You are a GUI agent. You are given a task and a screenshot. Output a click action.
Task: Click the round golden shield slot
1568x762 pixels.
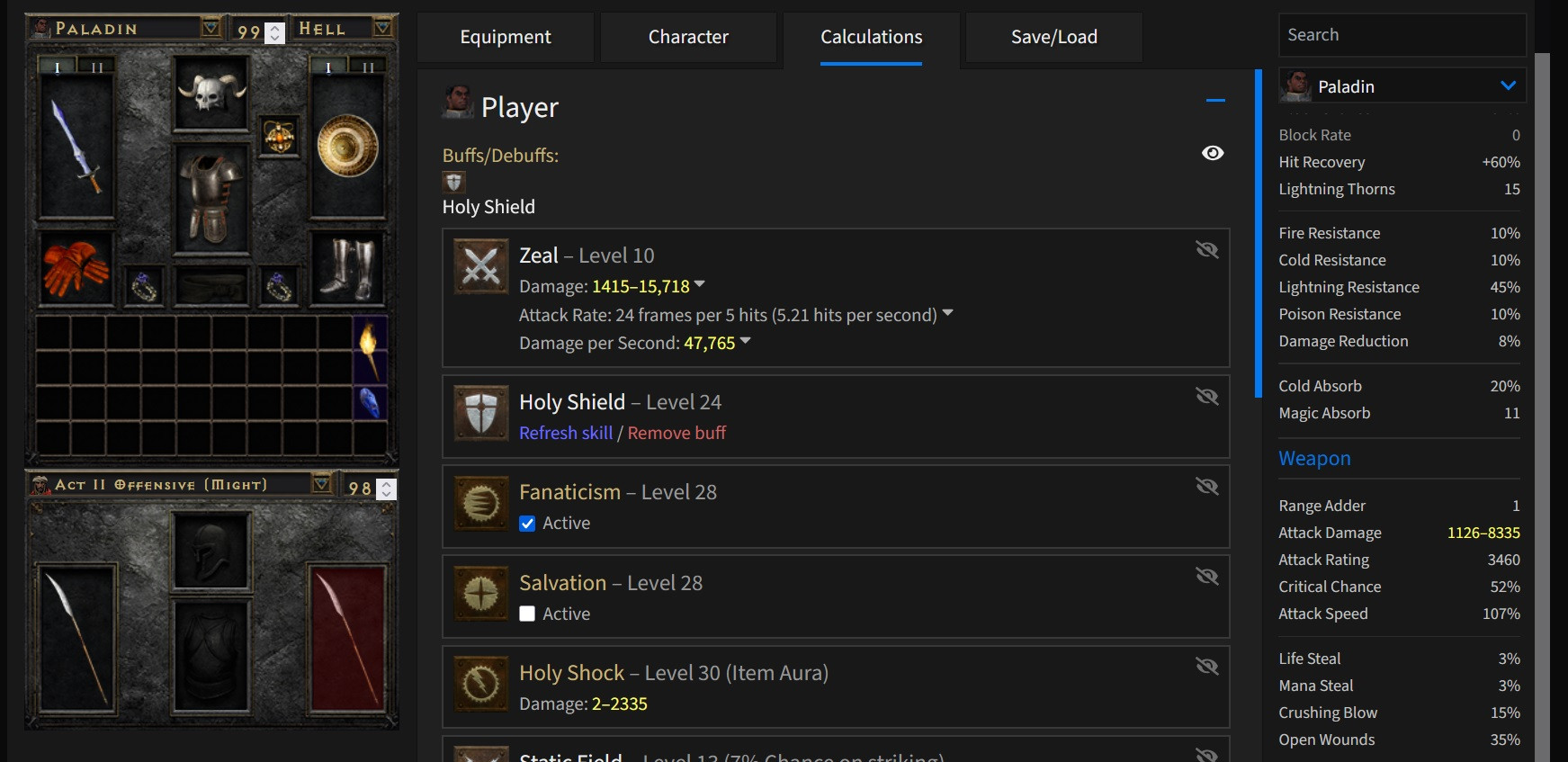[347, 146]
